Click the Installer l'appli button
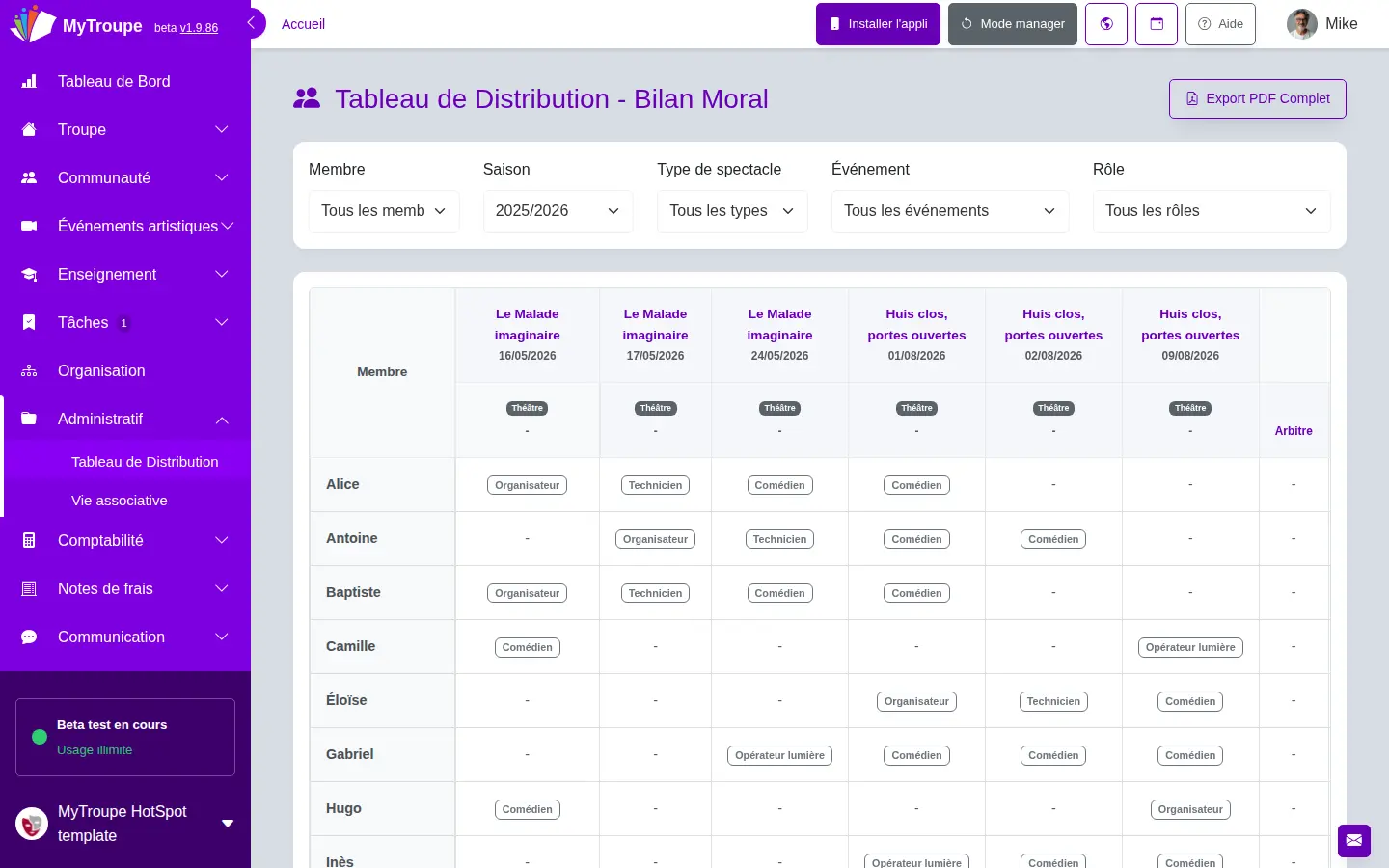The image size is (1389, 868). pos(879,24)
